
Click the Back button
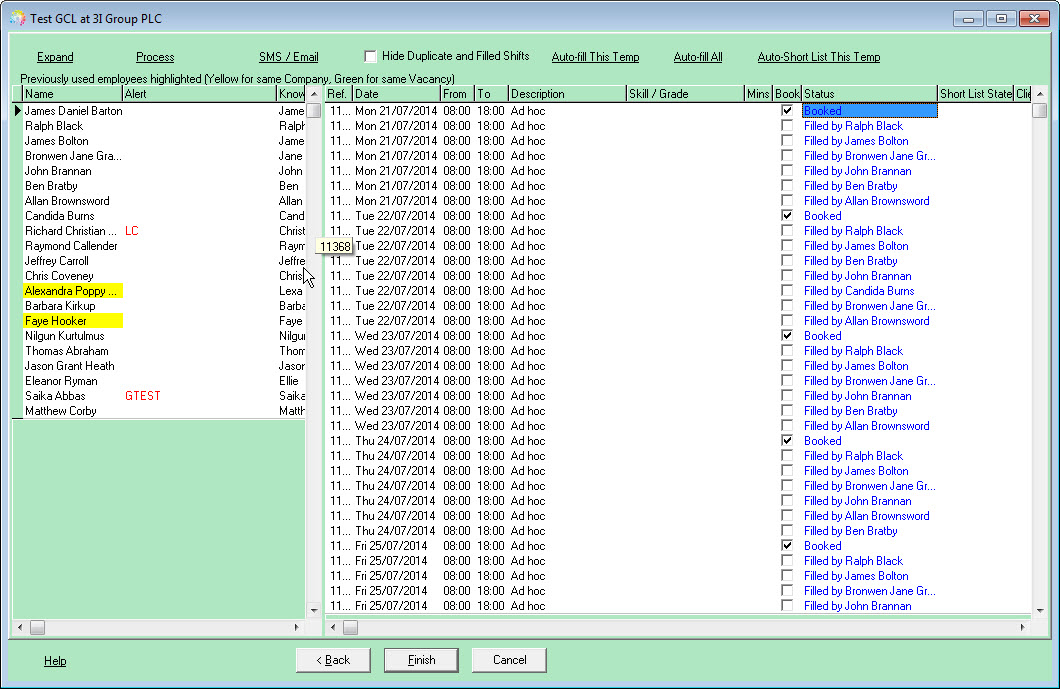333,660
